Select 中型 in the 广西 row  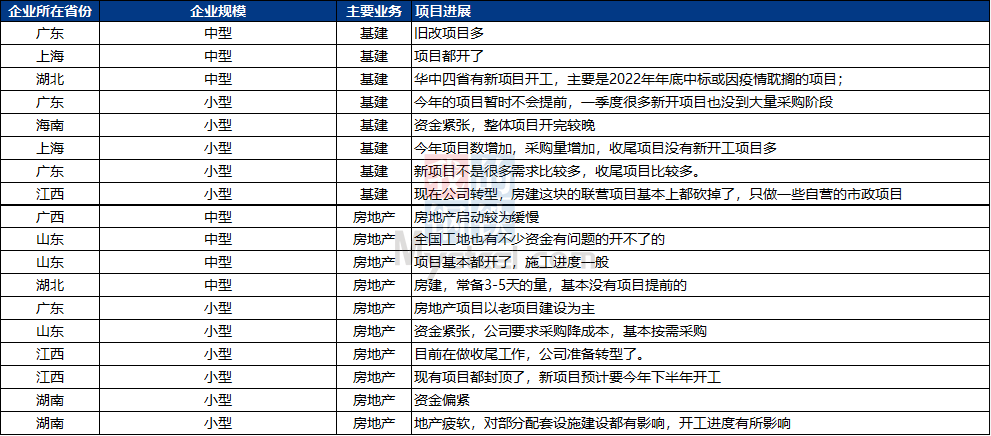218,217
